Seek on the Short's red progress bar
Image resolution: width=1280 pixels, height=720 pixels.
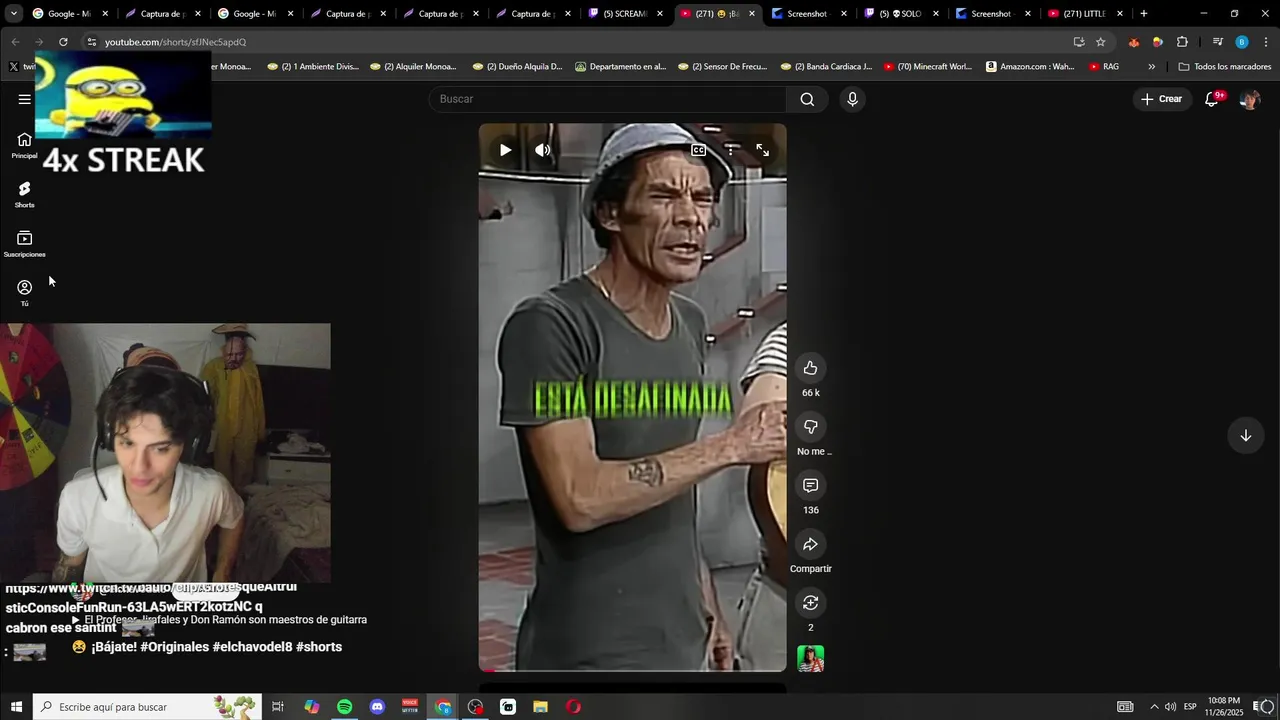[632, 670]
